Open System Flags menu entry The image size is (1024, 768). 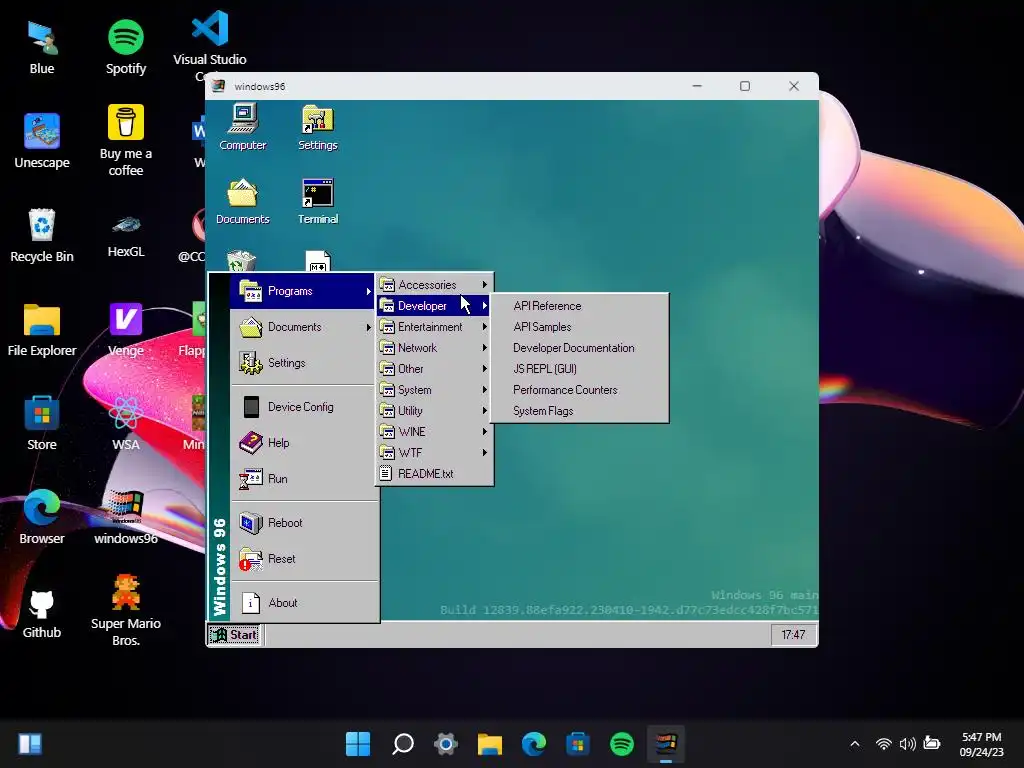pos(580,411)
